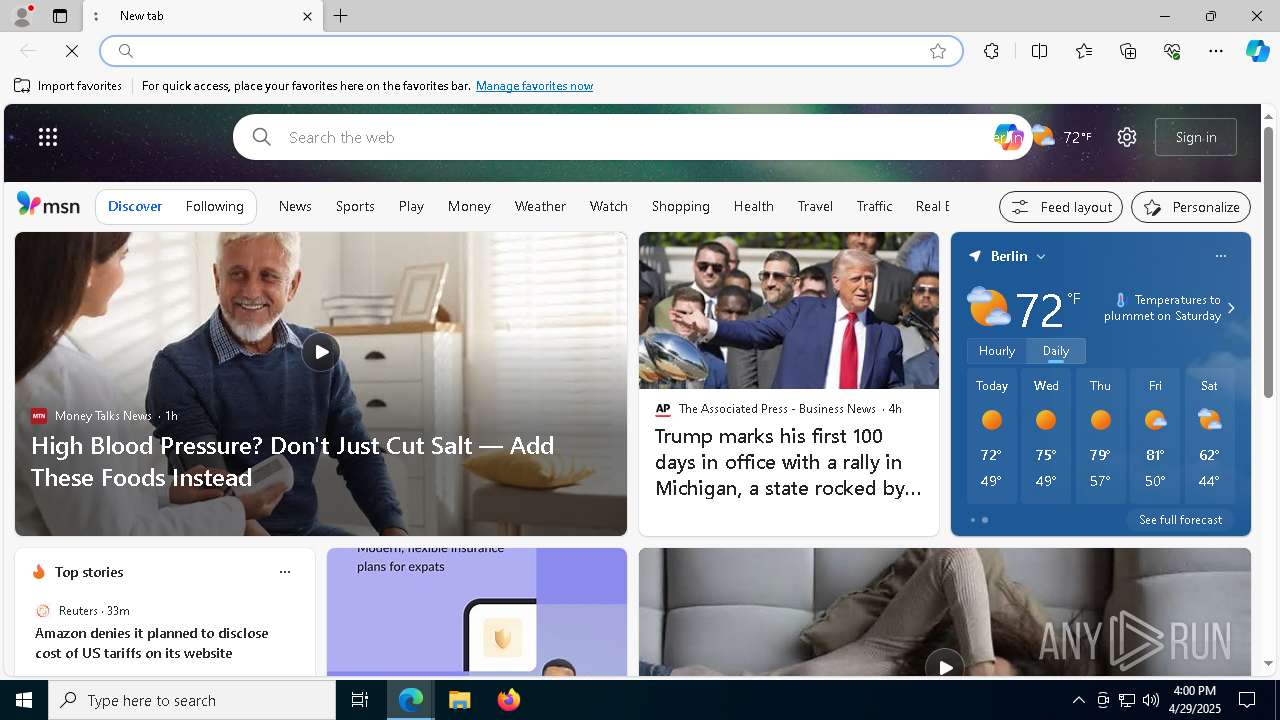The image size is (1280, 720).
Task: Open Copilot sidebar icon
Action: click(x=1257, y=51)
